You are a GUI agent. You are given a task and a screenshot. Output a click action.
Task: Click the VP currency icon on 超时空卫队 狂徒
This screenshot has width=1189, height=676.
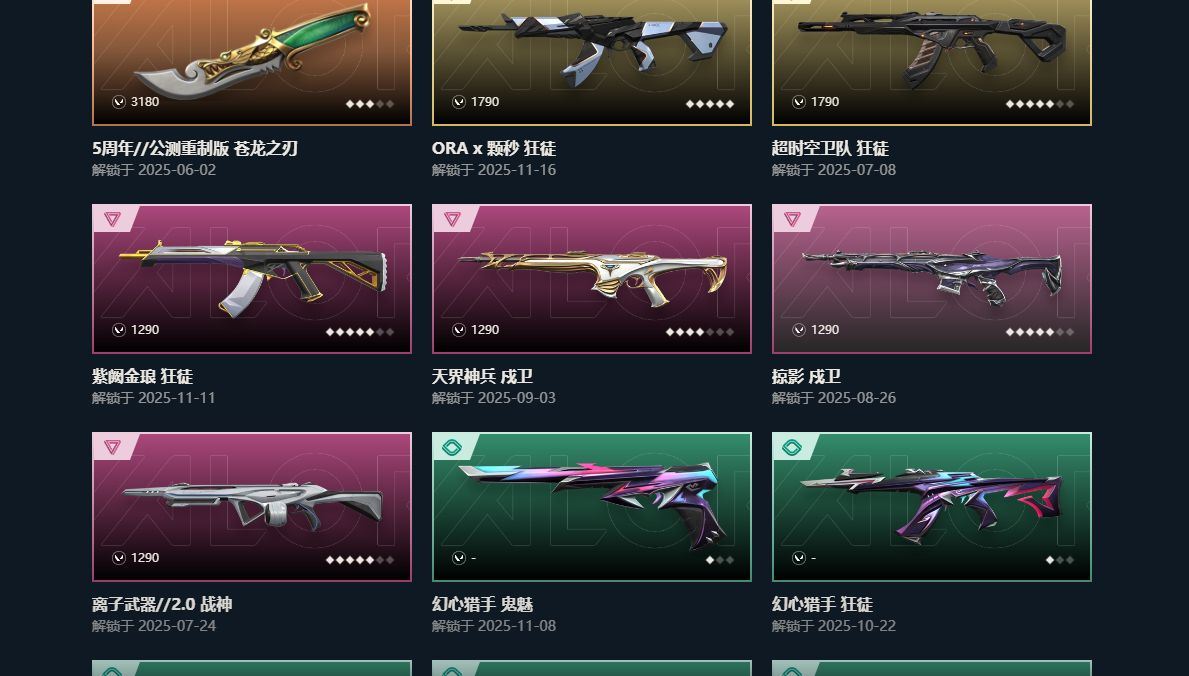(798, 102)
